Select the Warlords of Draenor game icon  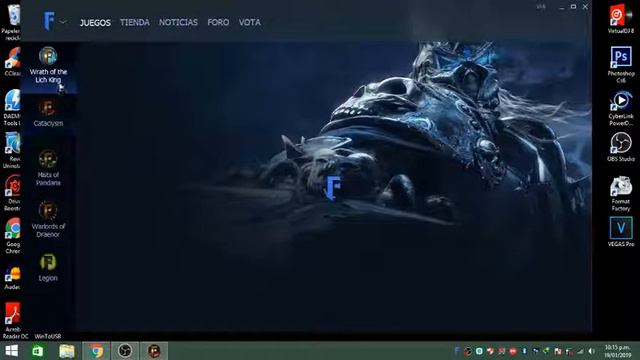click(x=48, y=210)
